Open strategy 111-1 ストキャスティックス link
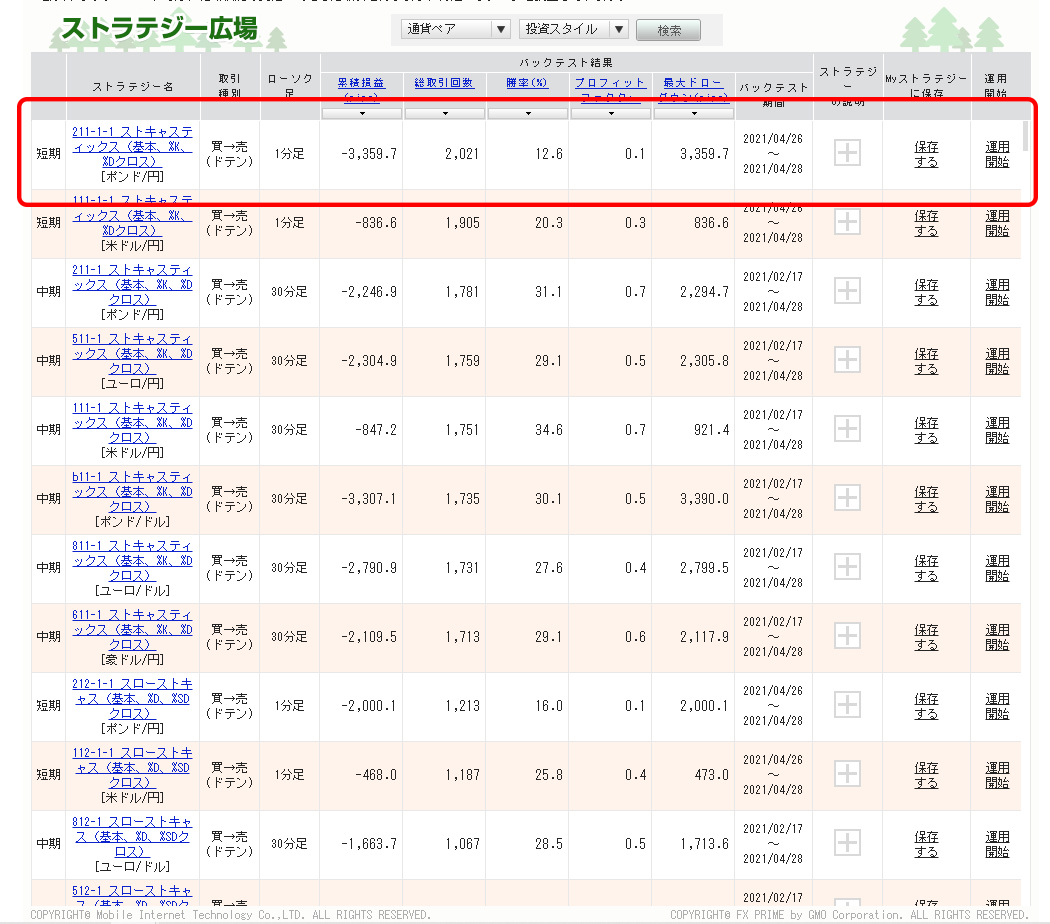Image resolution: width=1050 pixels, height=924 pixels. [132, 422]
